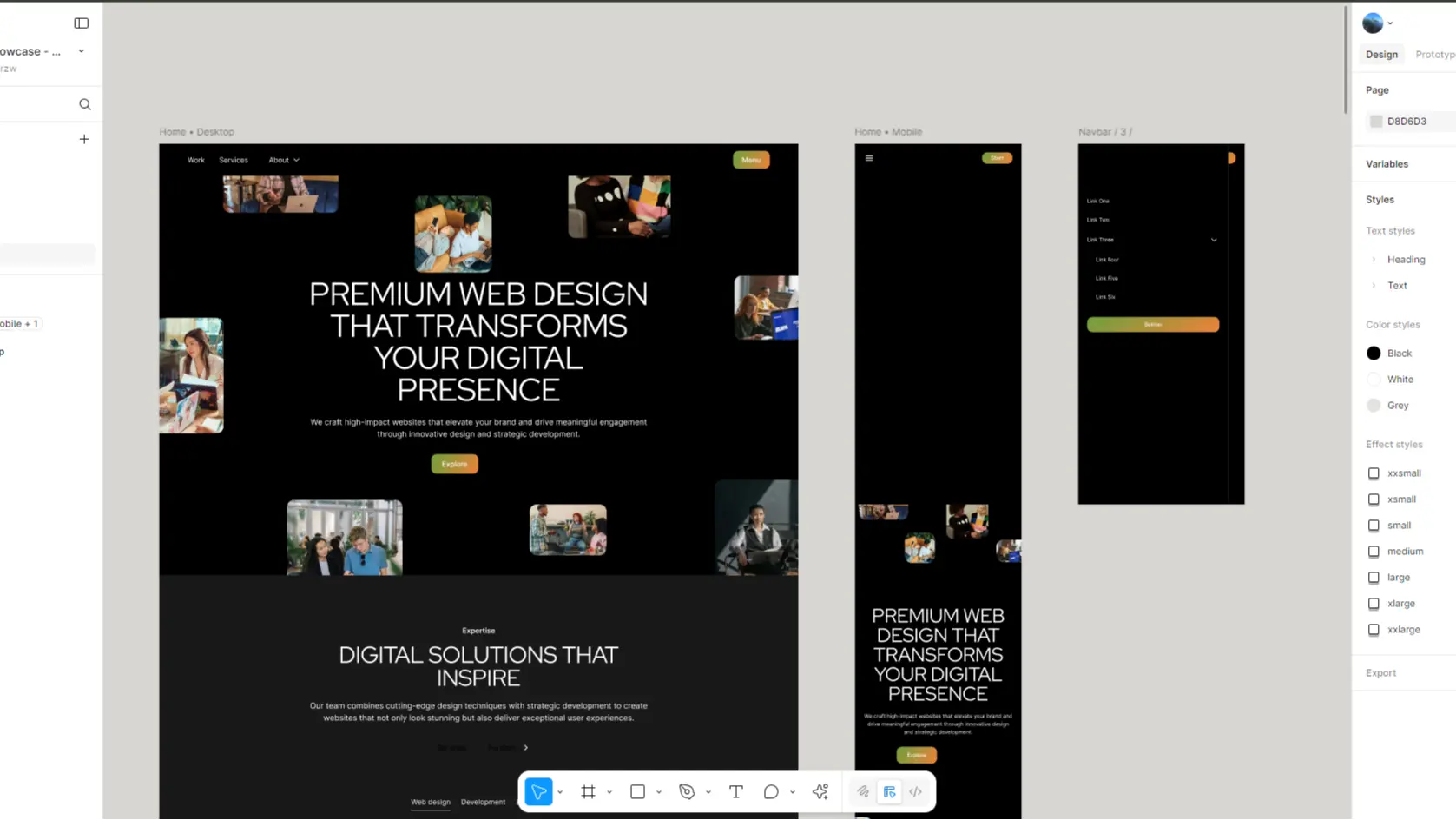This screenshot has width=1456, height=820.
Task: Expand the Text styles group
Action: click(x=1374, y=286)
